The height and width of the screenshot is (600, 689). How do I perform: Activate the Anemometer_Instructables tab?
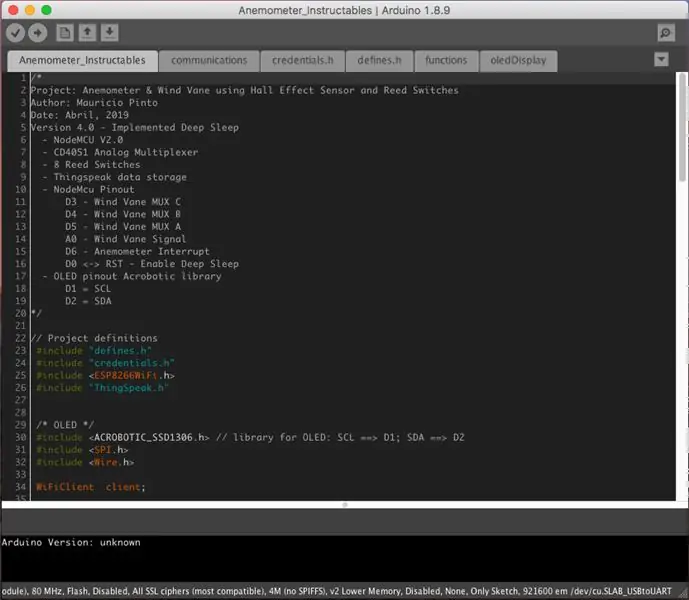pyautogui.click(x=82, y=61)
